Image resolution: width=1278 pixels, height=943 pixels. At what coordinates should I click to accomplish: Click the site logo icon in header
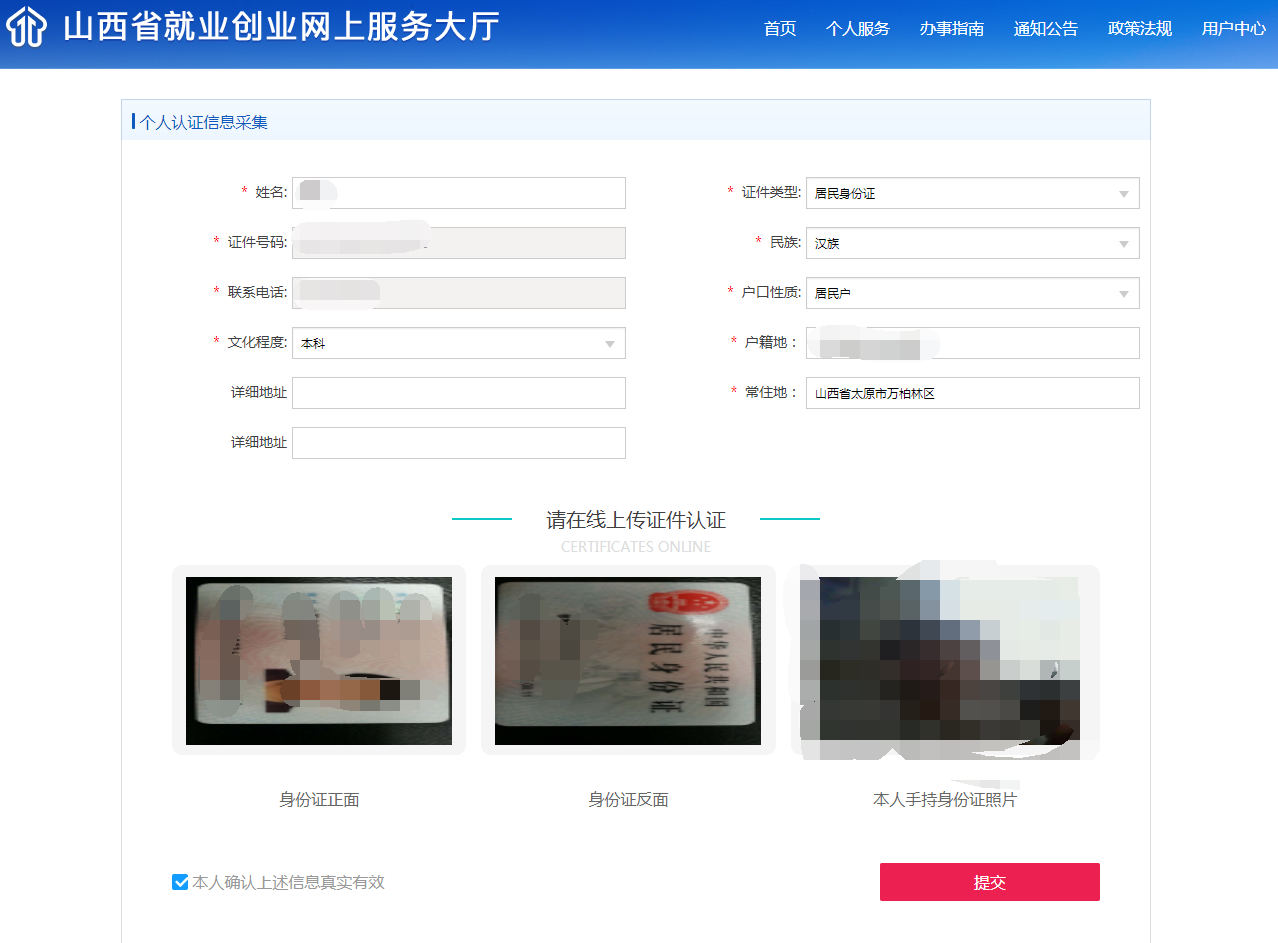pyautogui.click(x=27, y=28)
